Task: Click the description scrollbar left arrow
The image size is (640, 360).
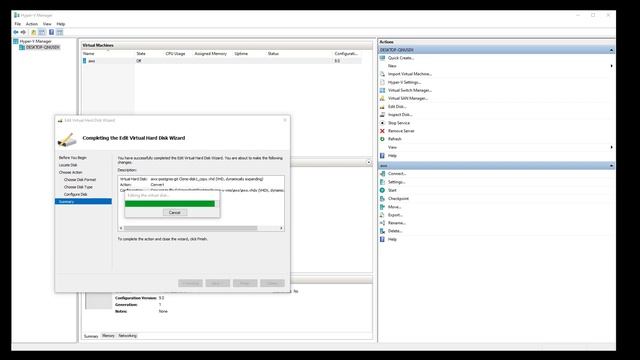Action: (121, 228)
